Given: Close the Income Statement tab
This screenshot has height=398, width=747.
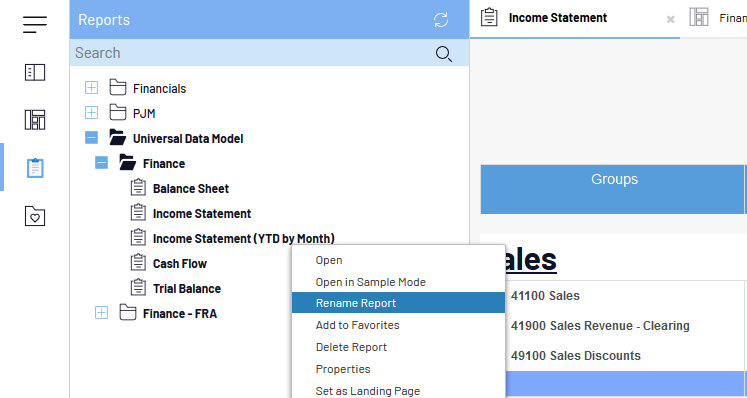Looking at the screenshot, I should (670, 20).
